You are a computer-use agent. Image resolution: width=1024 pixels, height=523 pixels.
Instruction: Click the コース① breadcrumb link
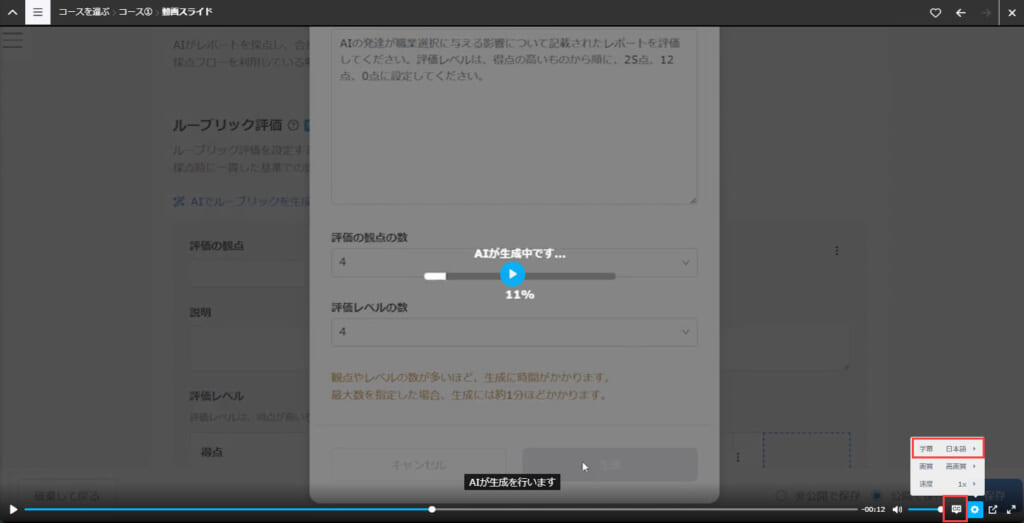(x=137, y=13)
